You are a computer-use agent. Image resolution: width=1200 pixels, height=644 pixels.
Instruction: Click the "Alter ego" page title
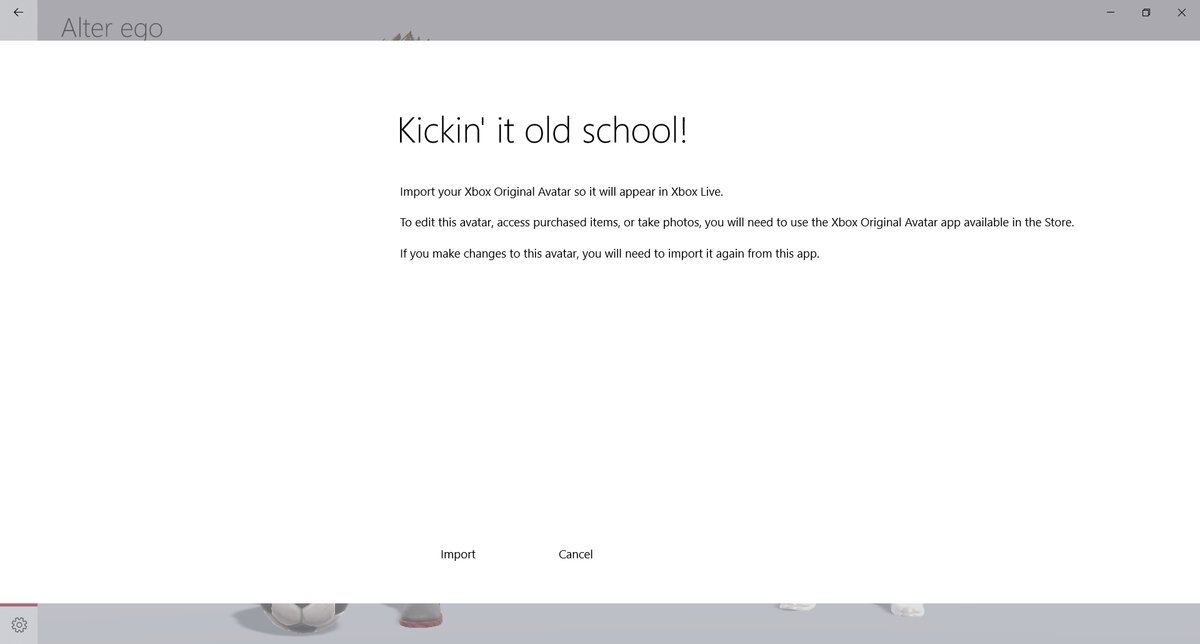point(112,28)
